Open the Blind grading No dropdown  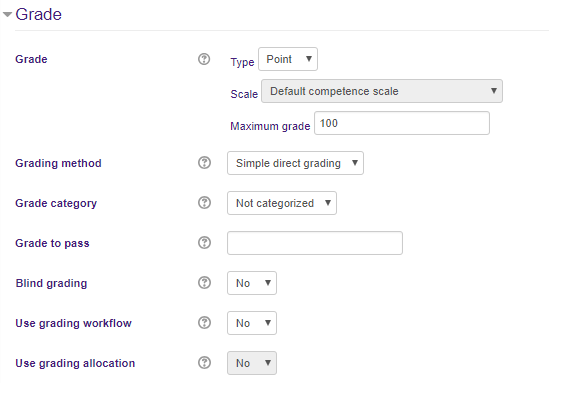pyautogui.click(x=252, y=283)
